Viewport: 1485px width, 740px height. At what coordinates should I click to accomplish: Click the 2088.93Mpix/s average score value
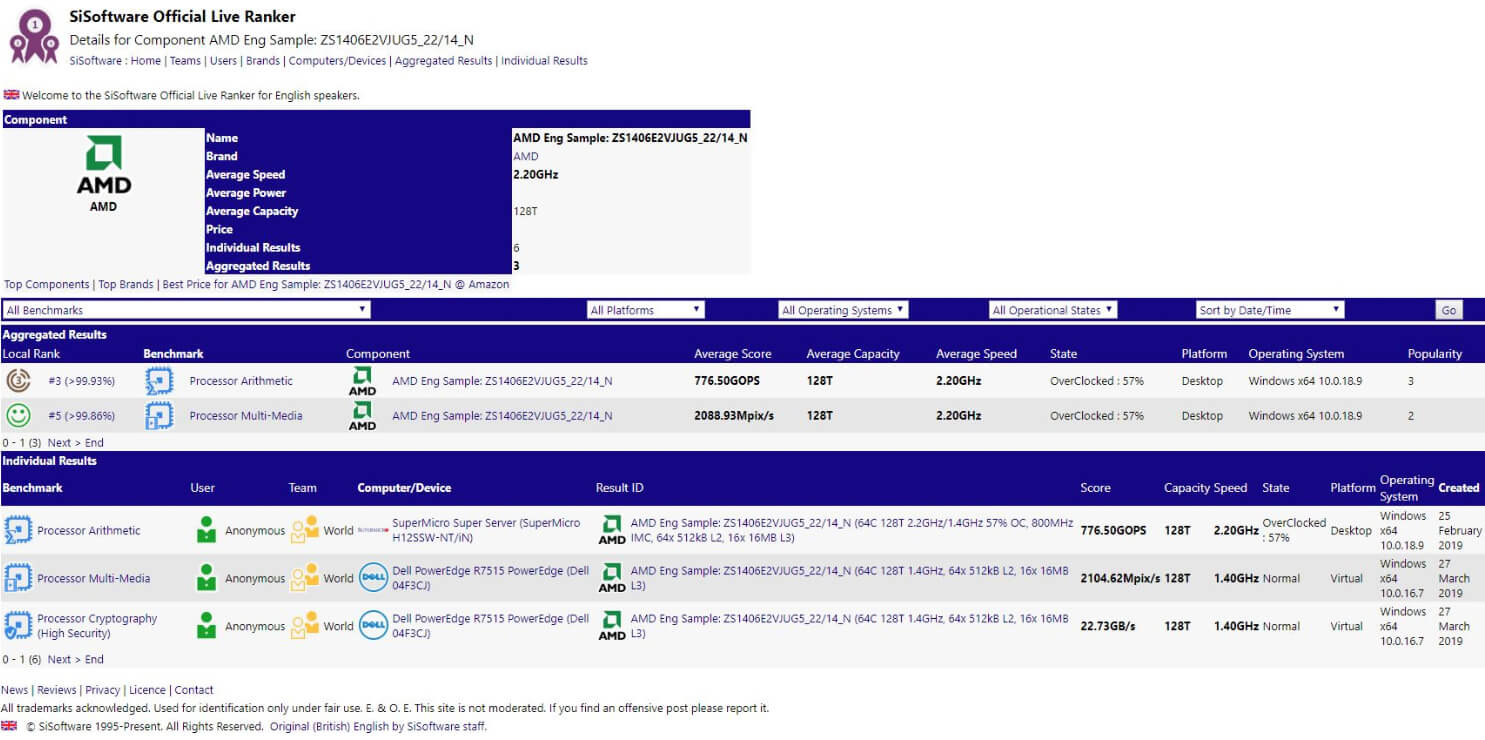pos(734,416)
